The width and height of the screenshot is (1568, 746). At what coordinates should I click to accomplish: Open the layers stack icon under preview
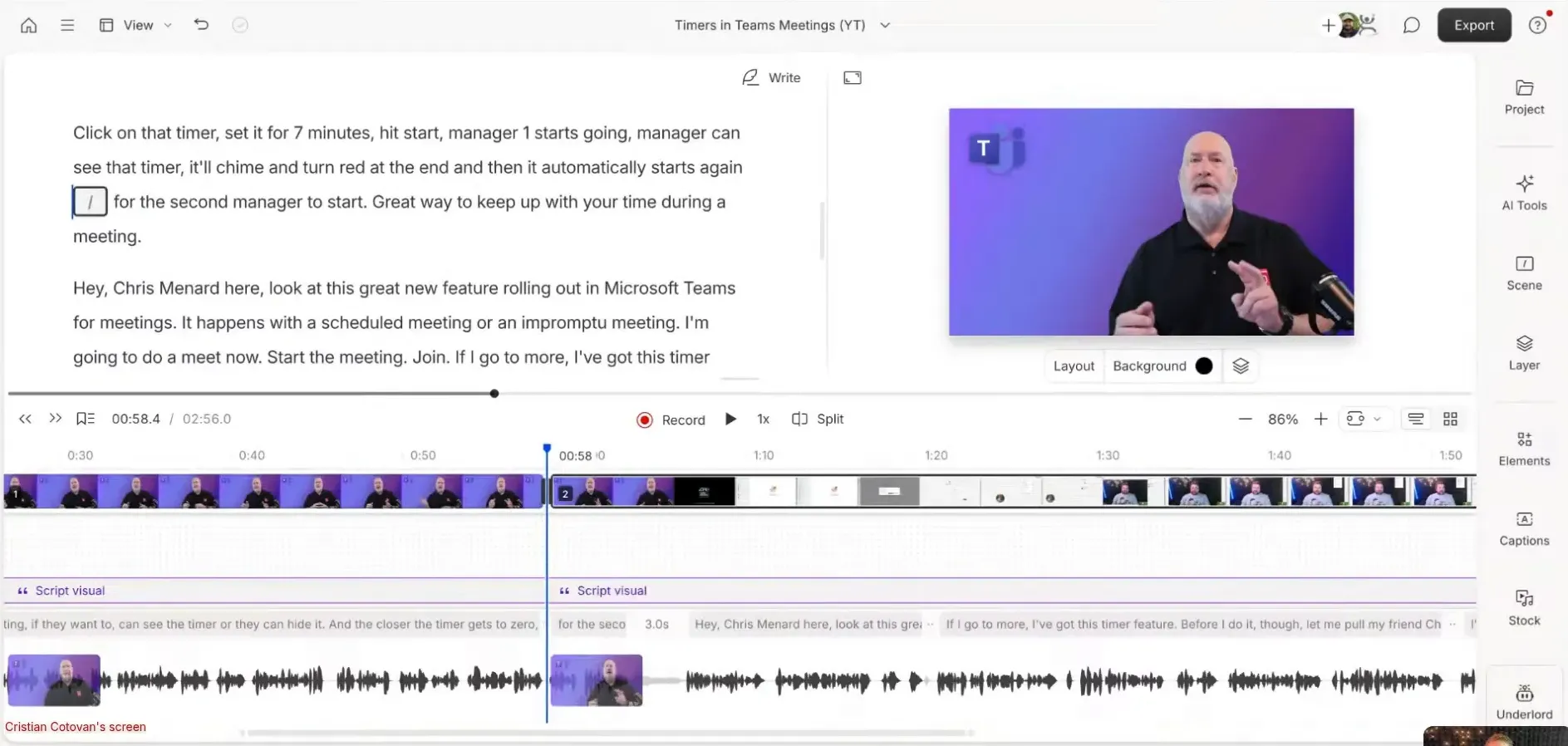point(1241,366)
